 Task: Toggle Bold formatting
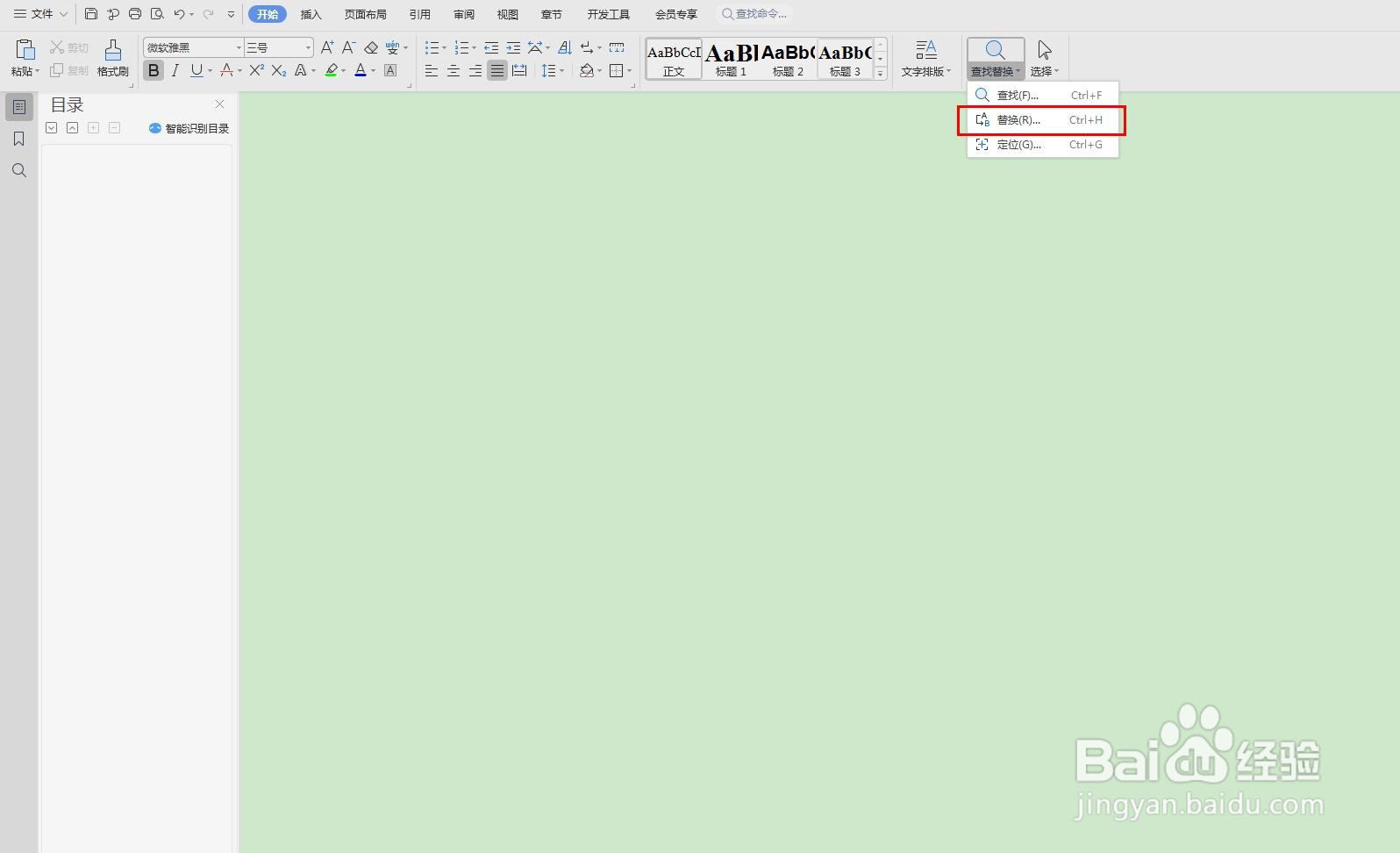click(x=154, y=70)
